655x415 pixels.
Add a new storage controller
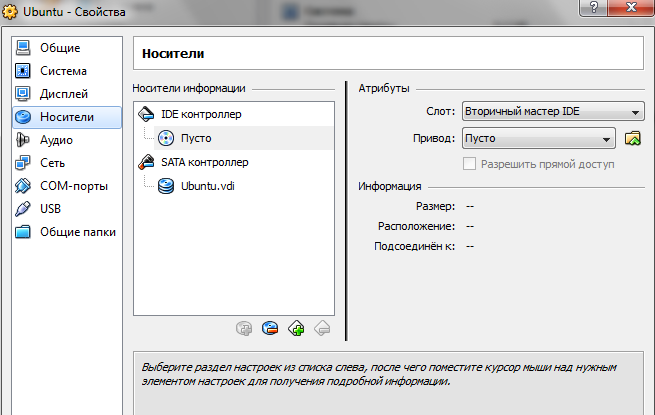pos(296,328)
